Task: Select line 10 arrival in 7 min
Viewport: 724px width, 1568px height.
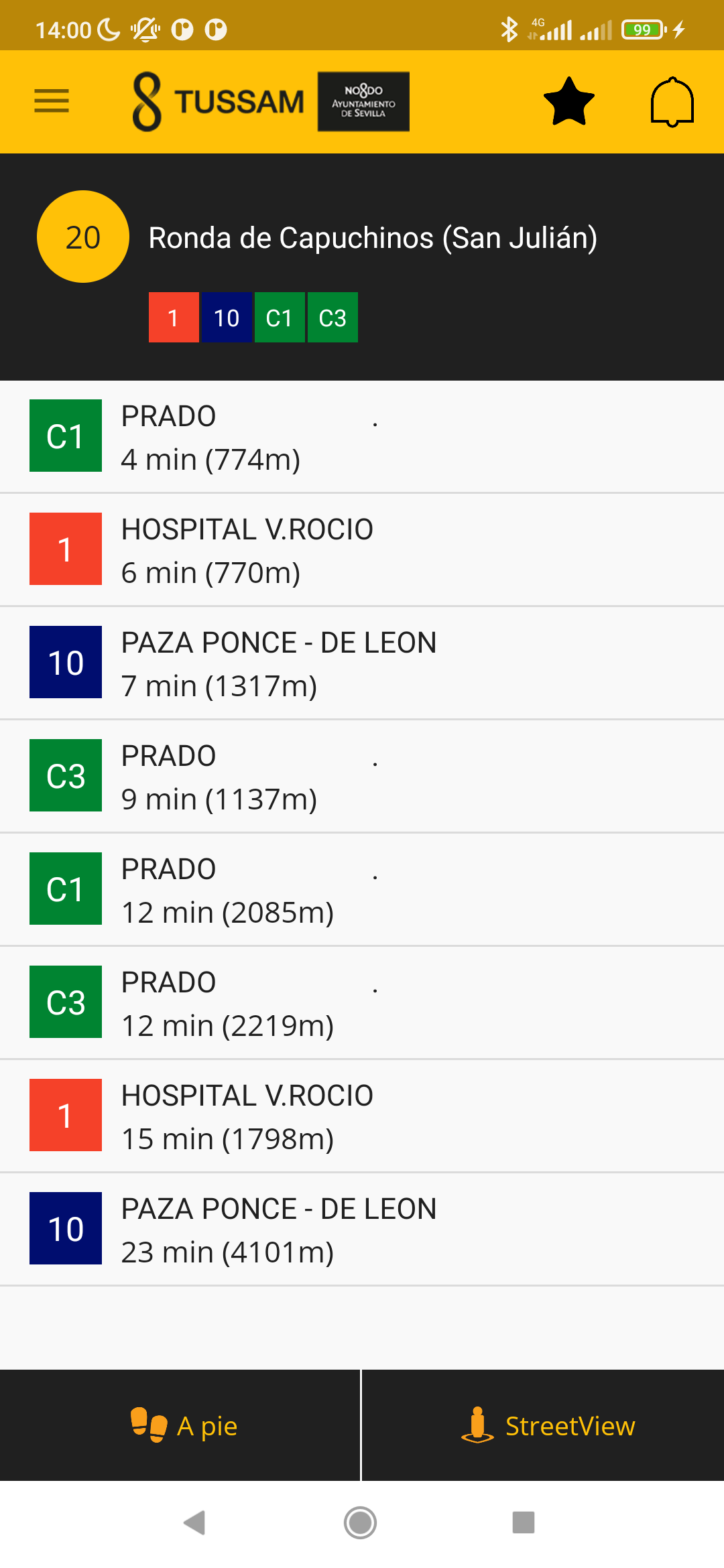Action: [x=362, y=663]
